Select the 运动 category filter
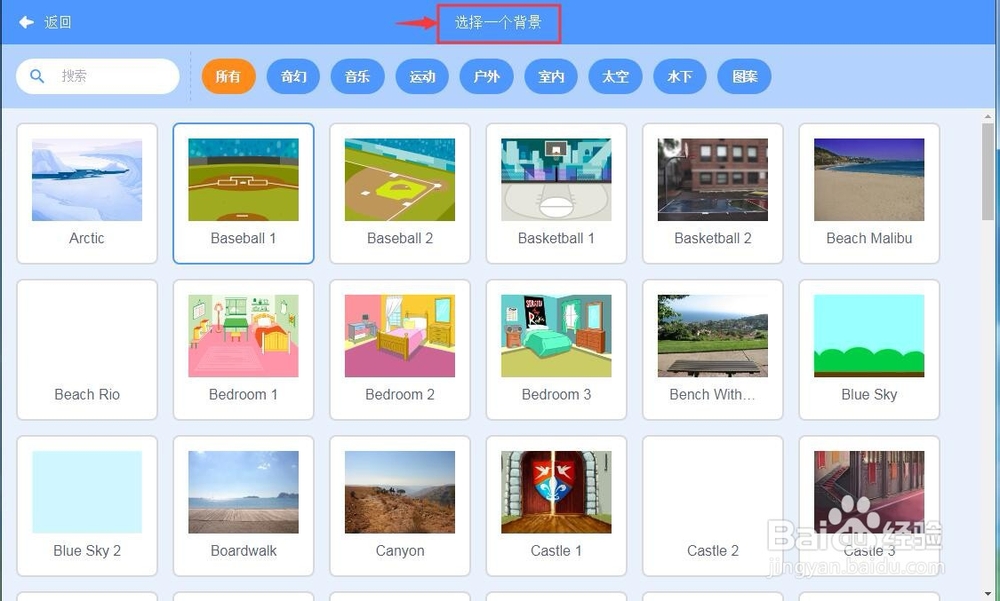Viewport: 1000px width, 601px height. coord(422,77)
